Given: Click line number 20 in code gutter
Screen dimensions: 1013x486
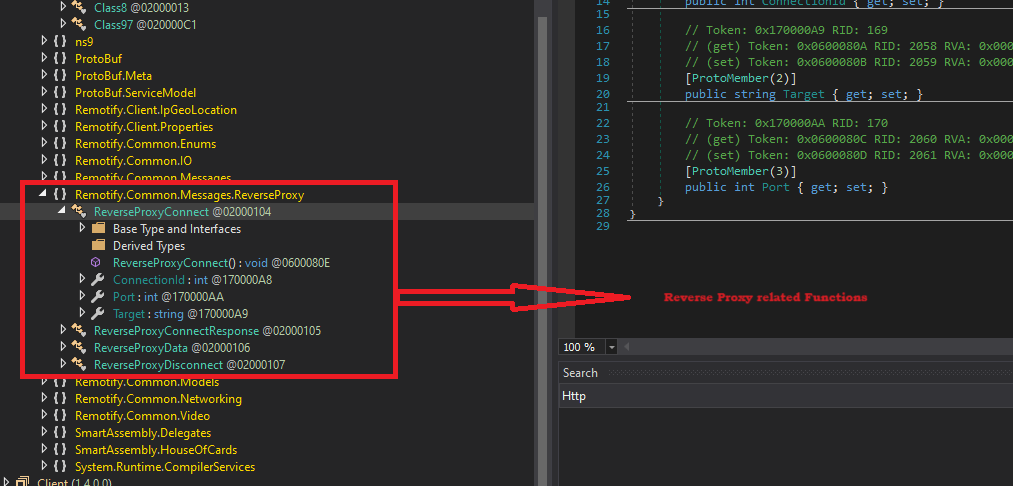Looking at the screenshot, I should coord(603,94).
